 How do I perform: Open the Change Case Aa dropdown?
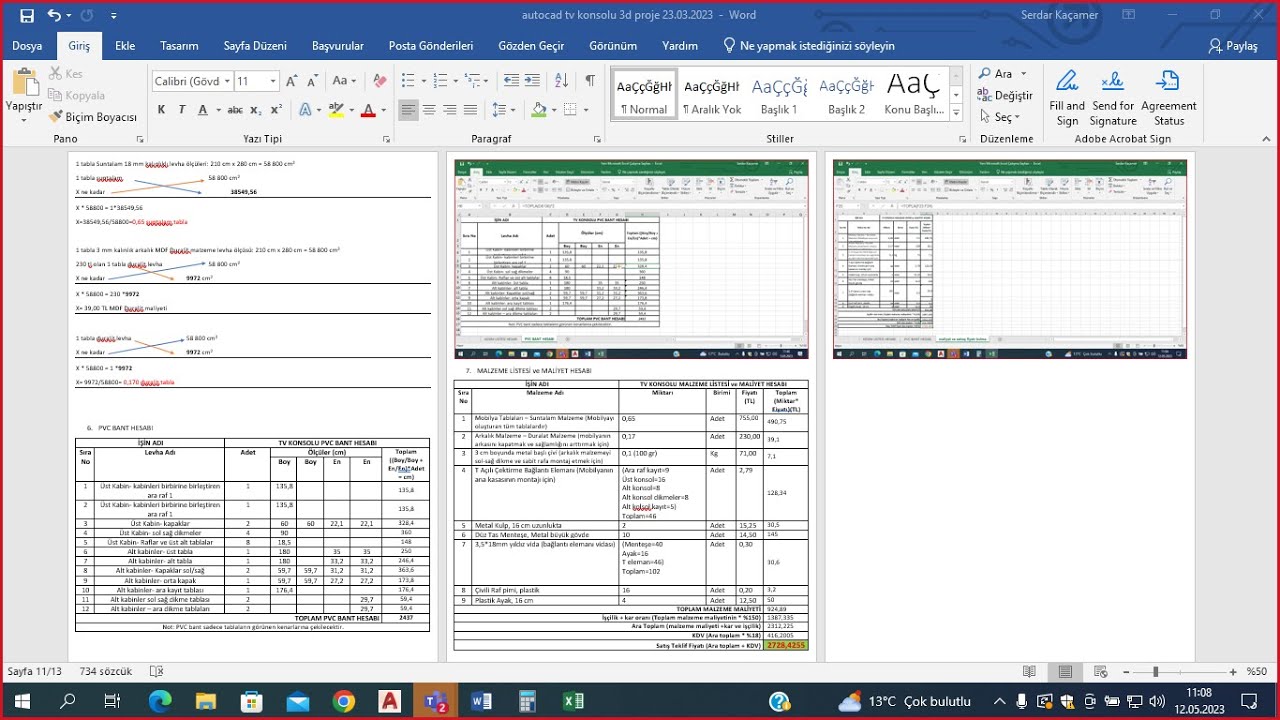click(x=345, y=81)
